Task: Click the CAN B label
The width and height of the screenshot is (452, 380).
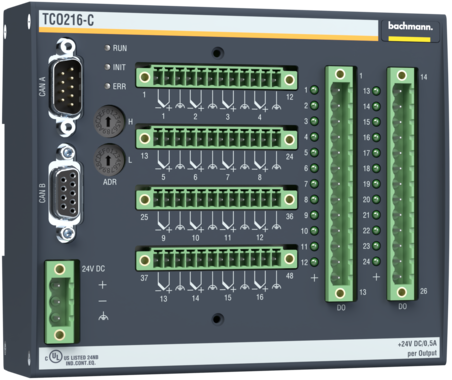Action: (42, 193)
